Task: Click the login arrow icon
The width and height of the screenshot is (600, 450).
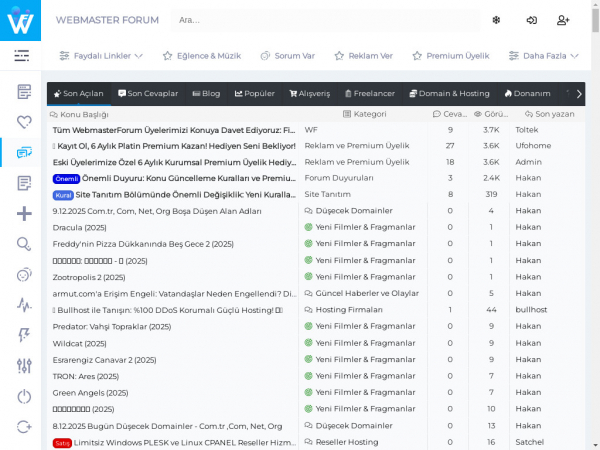Action: coord(531,20)
